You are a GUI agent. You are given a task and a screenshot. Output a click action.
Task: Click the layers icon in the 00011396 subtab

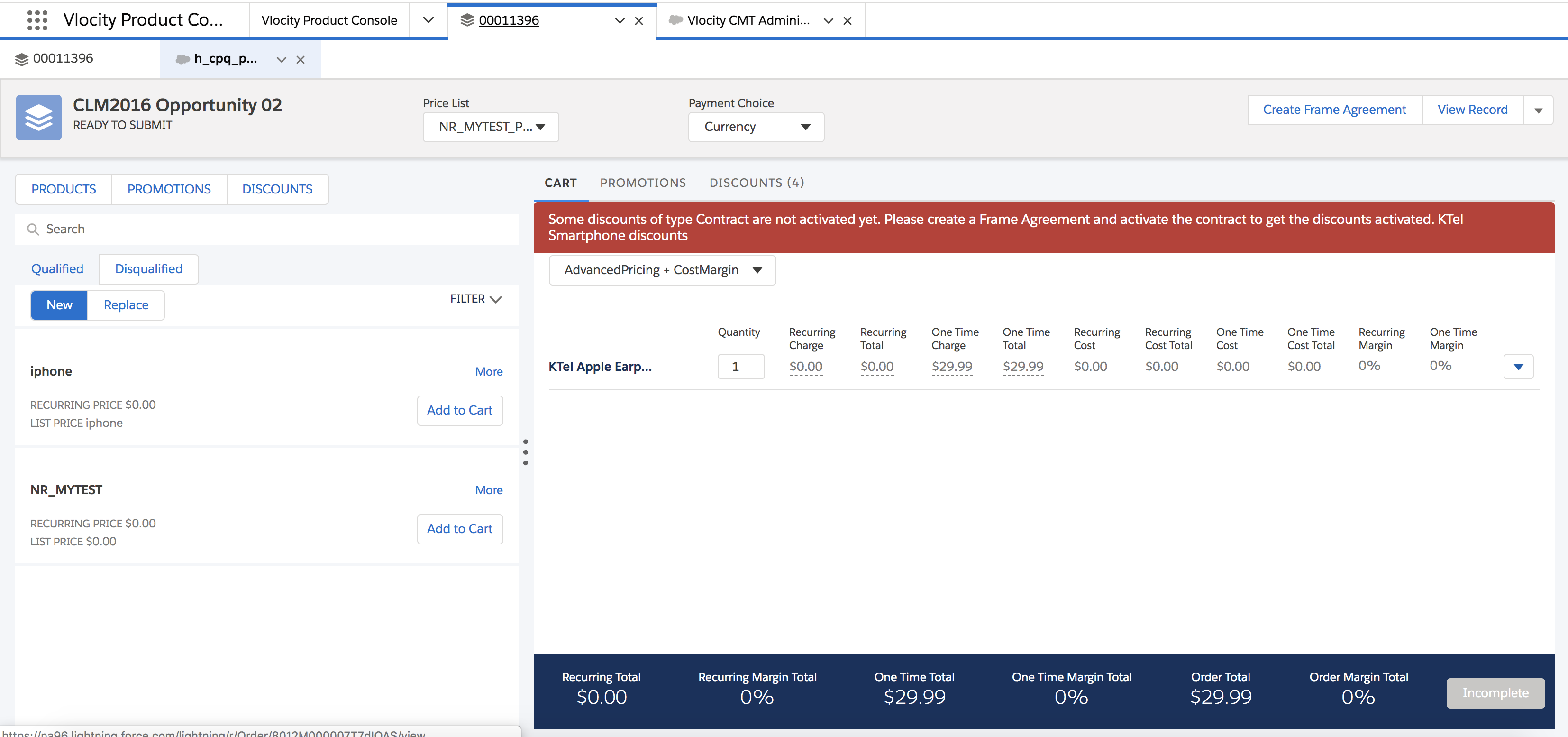[22, 59]
